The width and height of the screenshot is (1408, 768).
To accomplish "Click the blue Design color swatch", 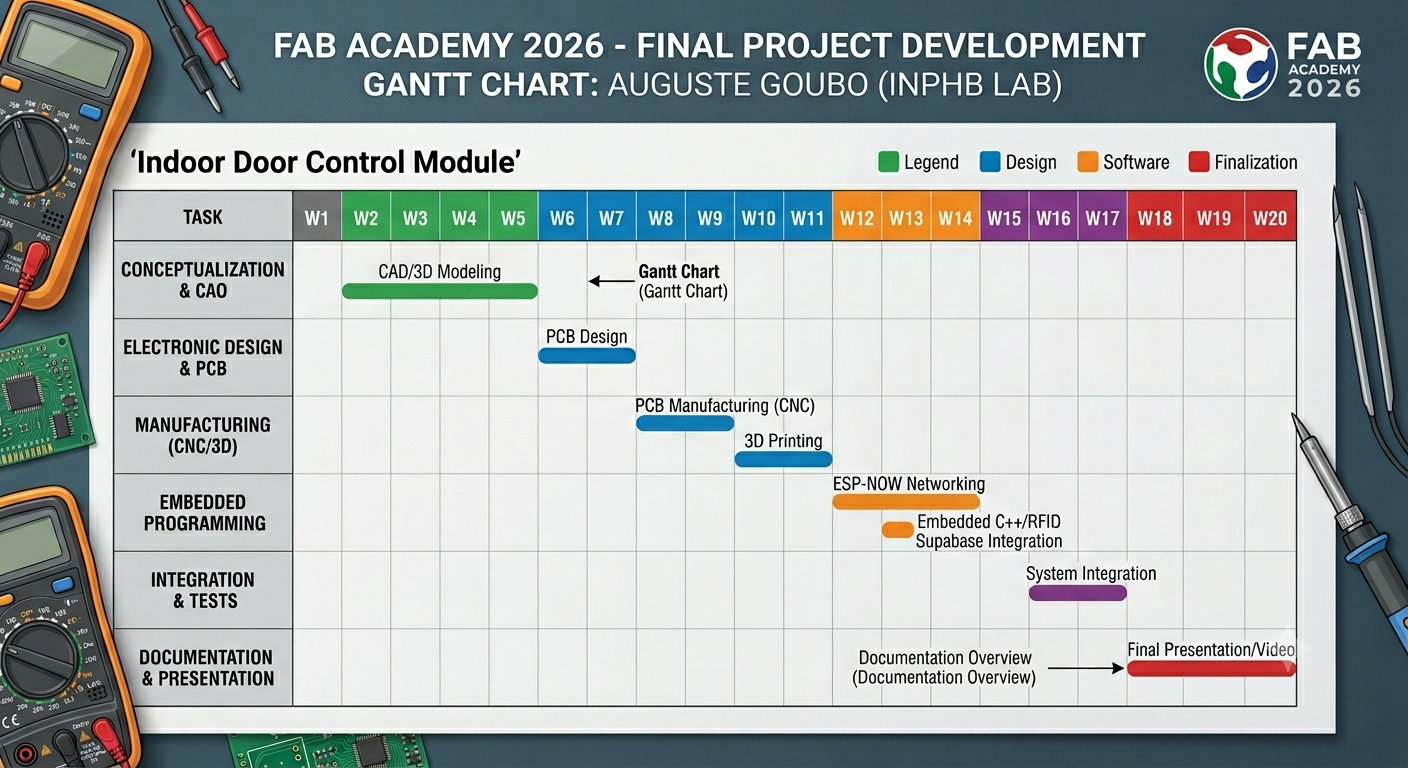I will tap(991, 162).
